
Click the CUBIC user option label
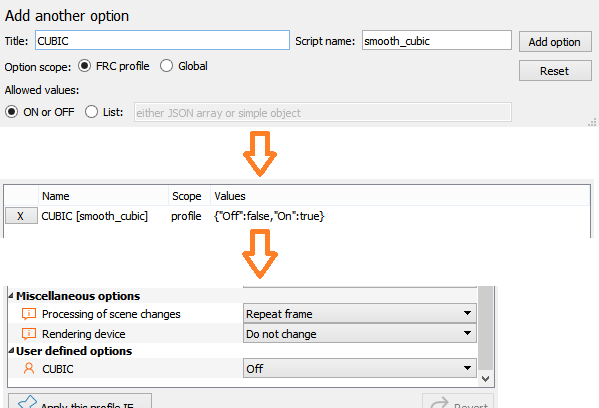[x=58, y=369]
